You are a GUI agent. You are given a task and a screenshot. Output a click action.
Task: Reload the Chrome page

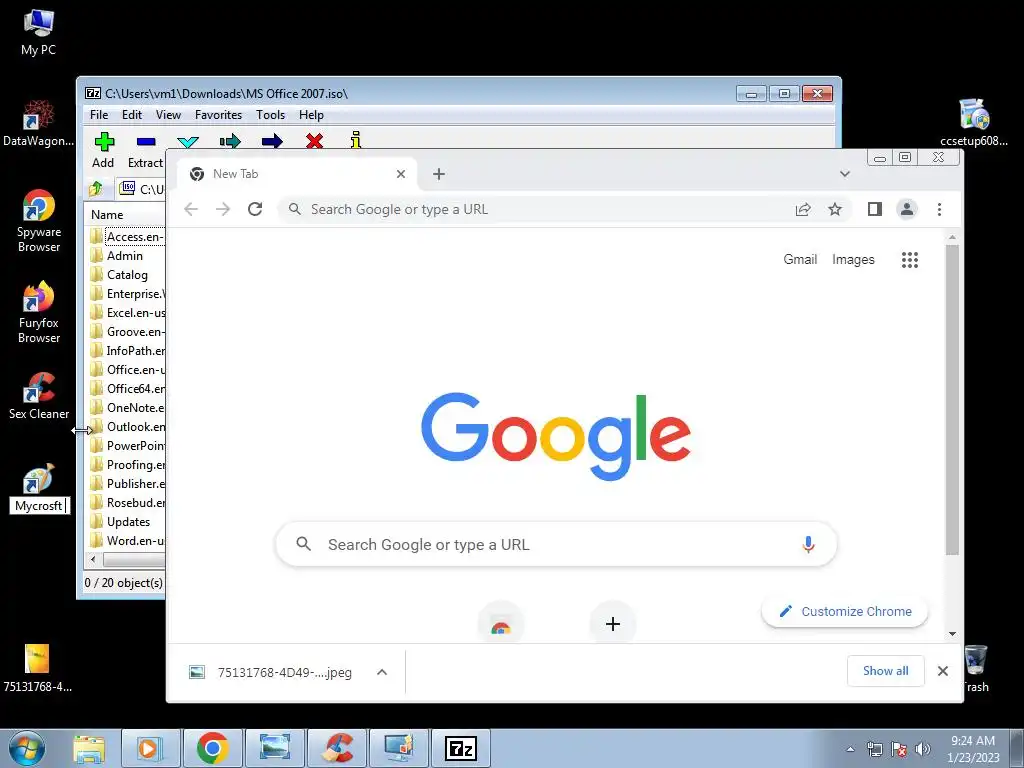click(255, 209)
